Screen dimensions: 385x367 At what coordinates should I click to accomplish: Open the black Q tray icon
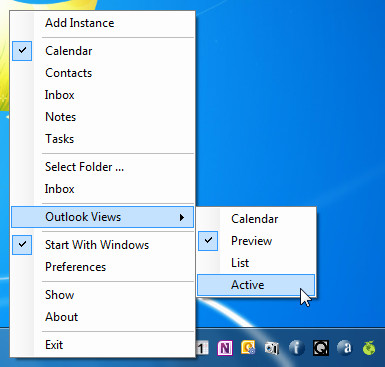click(x=321, y=348)
